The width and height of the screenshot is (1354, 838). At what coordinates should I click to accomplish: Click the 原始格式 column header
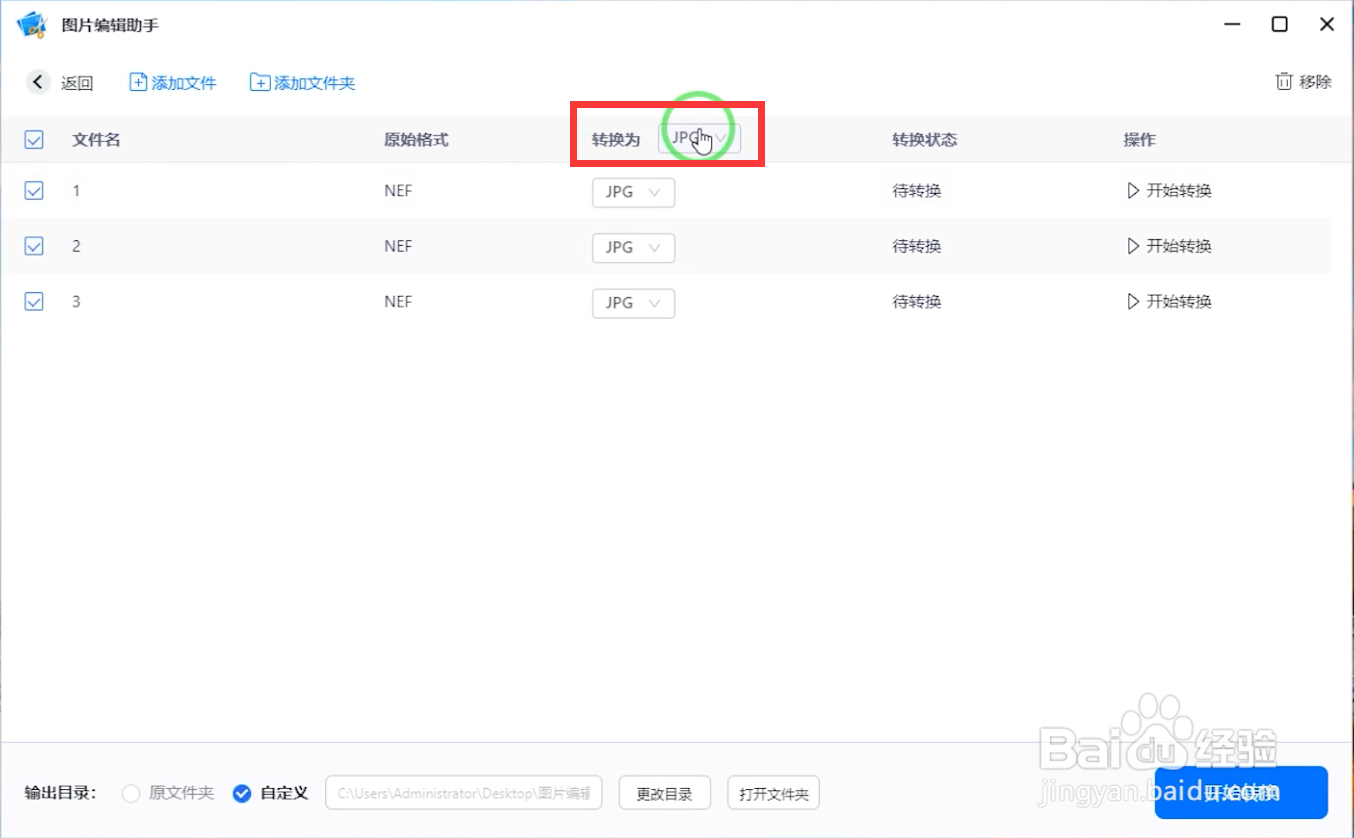[x=416, y=140]
